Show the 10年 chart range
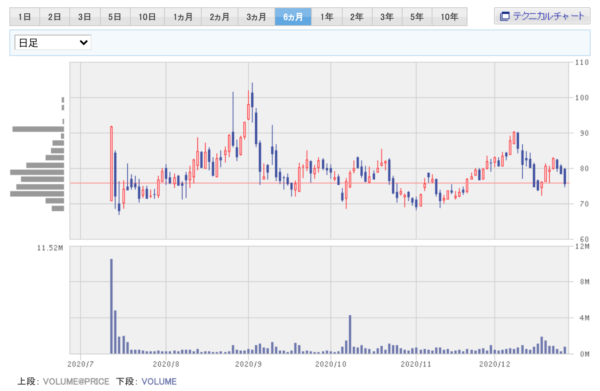 coord(450,17)
